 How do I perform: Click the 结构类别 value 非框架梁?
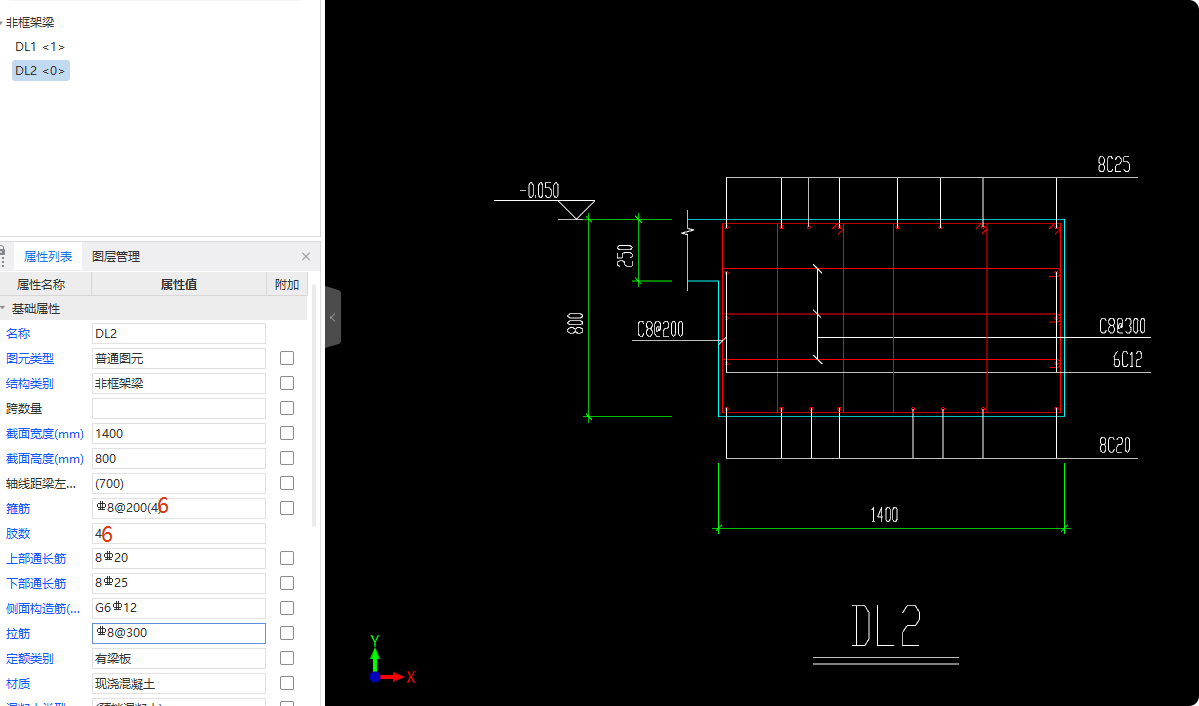[x=179, y=383]
